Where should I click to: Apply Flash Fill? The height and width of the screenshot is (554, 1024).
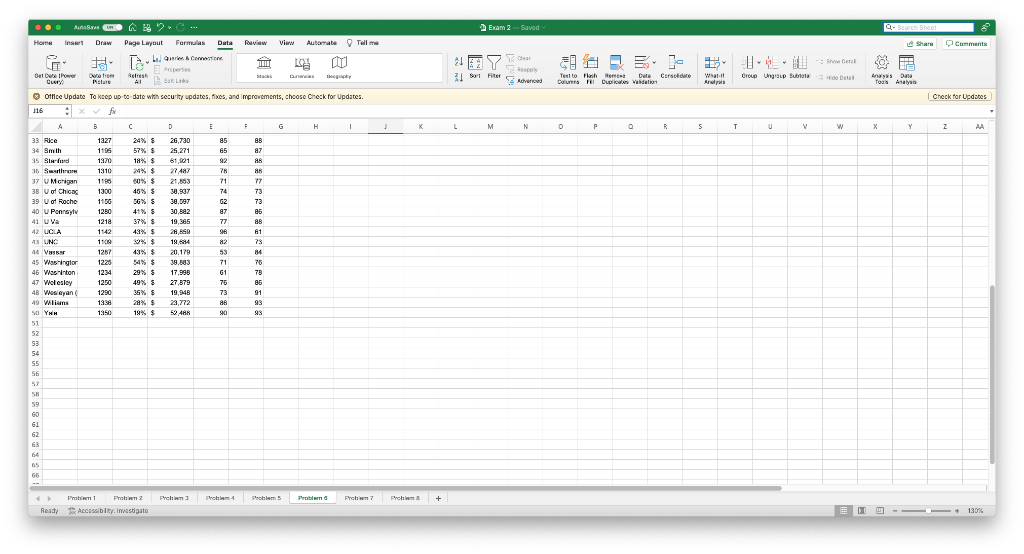[590, 69]
